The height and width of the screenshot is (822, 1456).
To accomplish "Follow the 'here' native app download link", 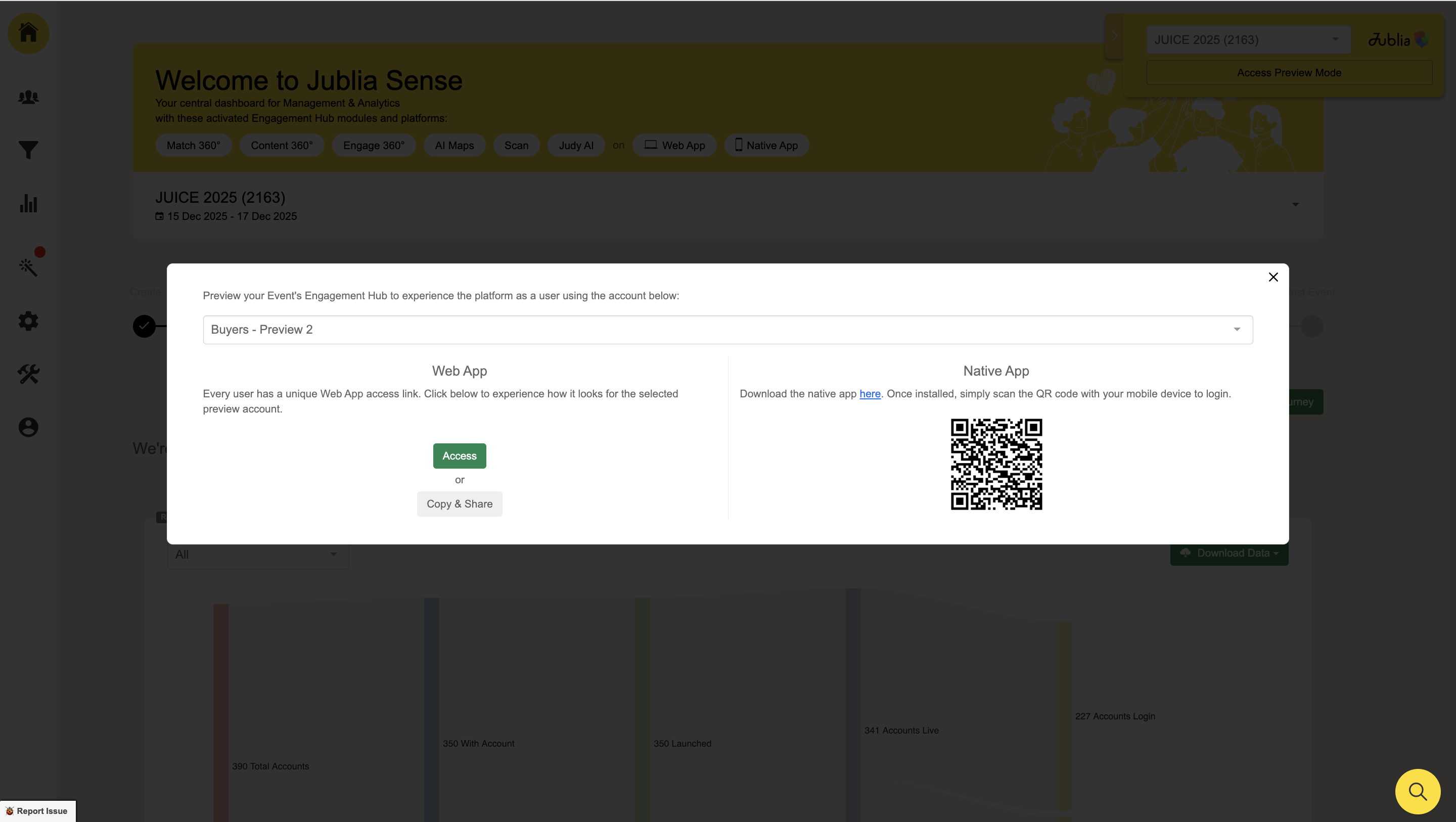I will pyautogui.click(x=870, y=393).
